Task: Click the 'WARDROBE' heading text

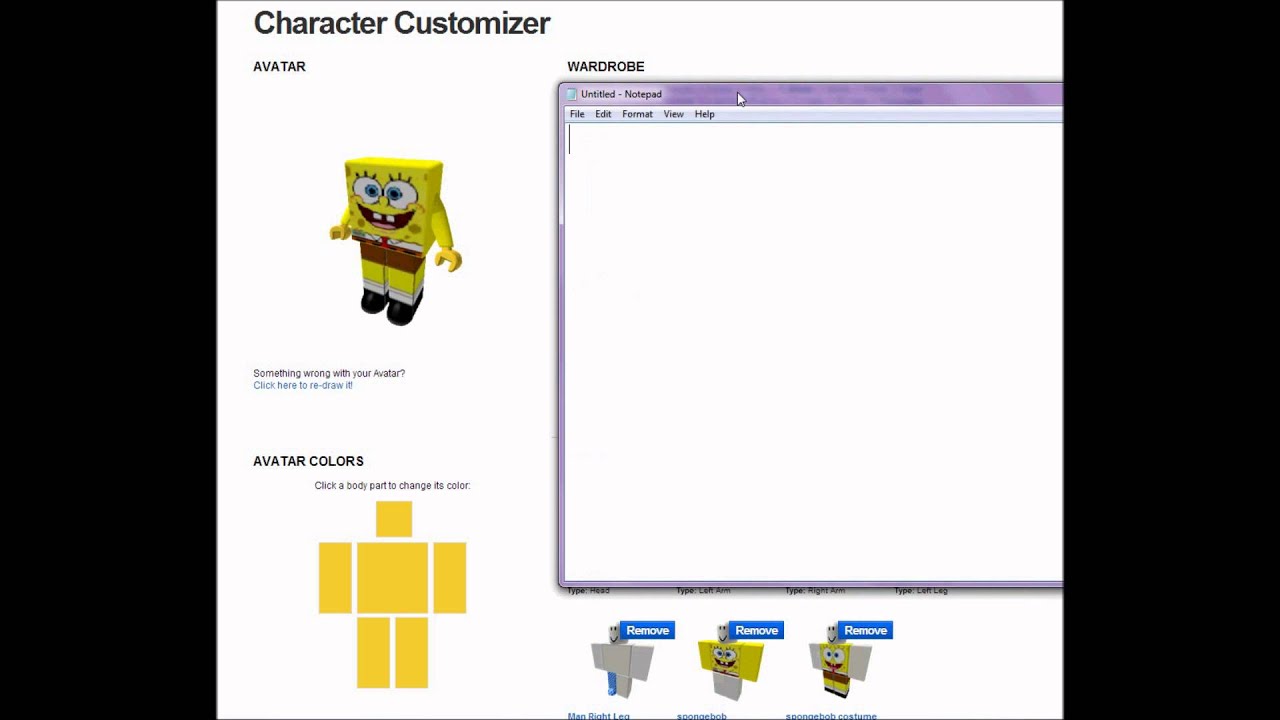Action: tap(606, 67)
